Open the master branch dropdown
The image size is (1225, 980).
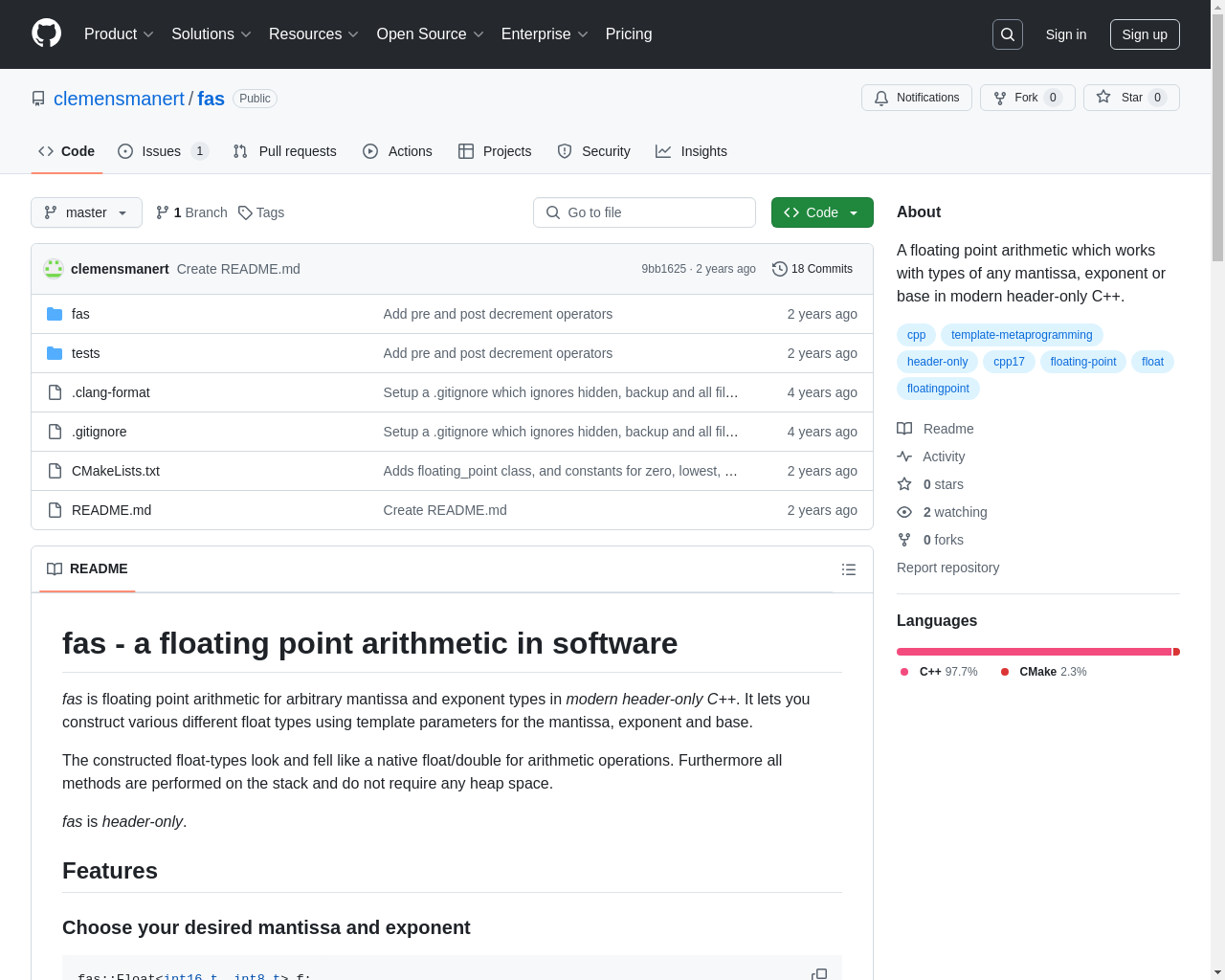pyautogui.click(x=86, y=212)
